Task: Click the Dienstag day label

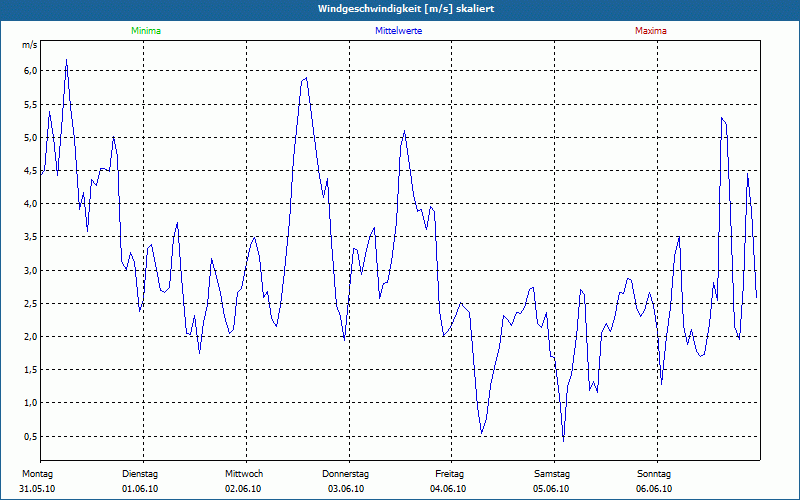Action: [x=140, y=474]
